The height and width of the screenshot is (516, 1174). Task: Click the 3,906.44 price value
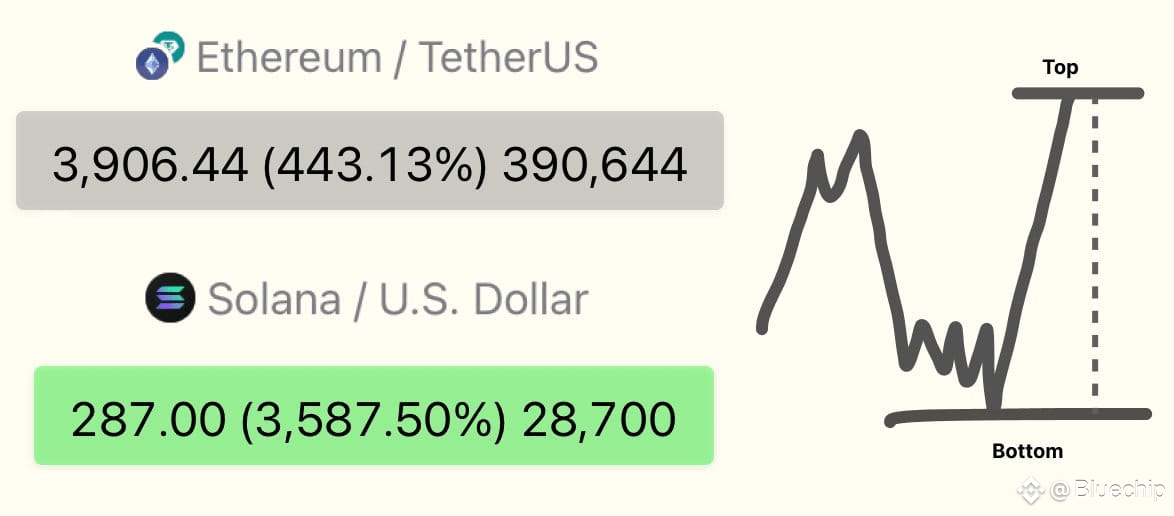tap(150, 166)
